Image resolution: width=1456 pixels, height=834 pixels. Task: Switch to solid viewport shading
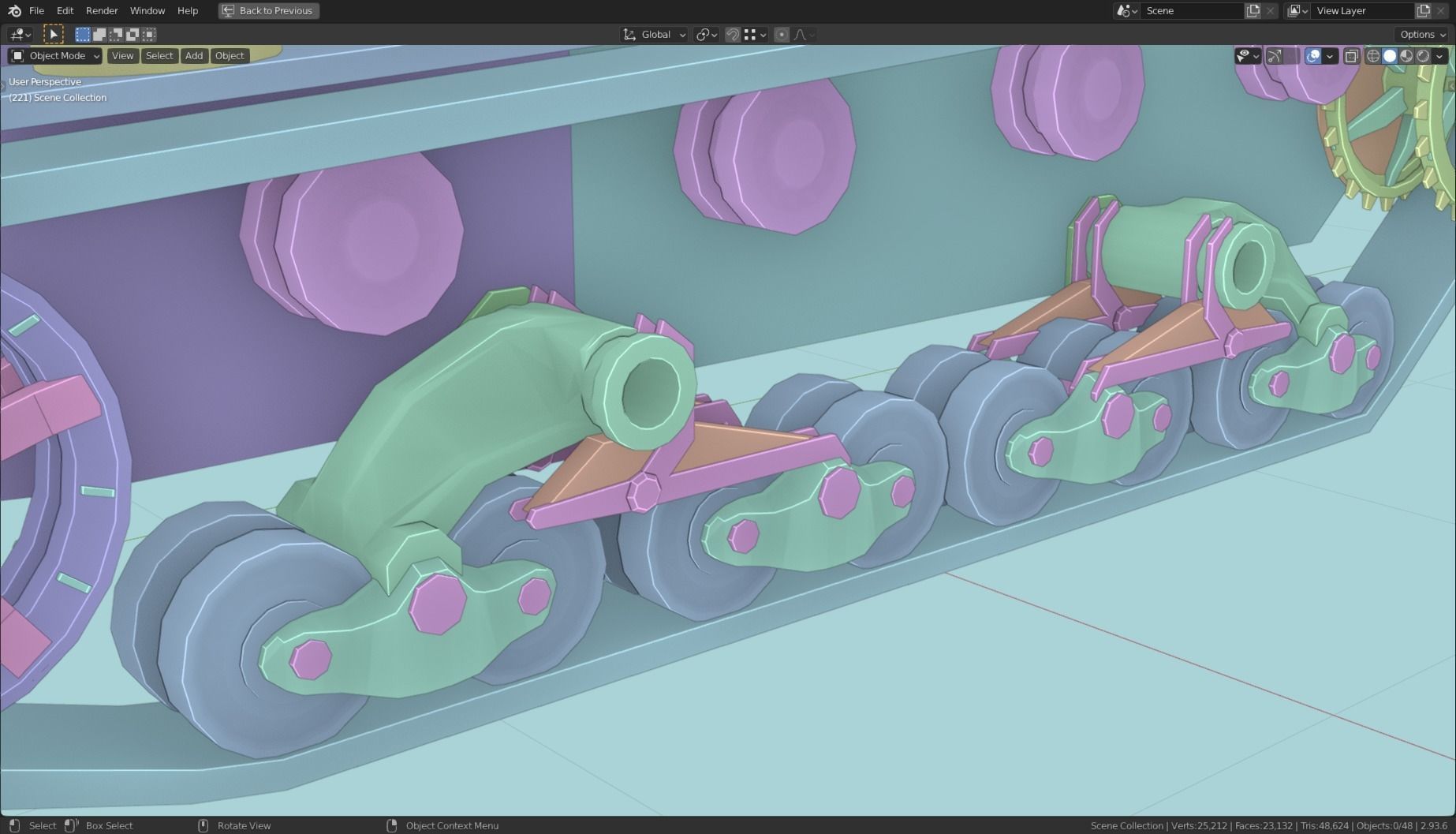tap(1390, 55)
